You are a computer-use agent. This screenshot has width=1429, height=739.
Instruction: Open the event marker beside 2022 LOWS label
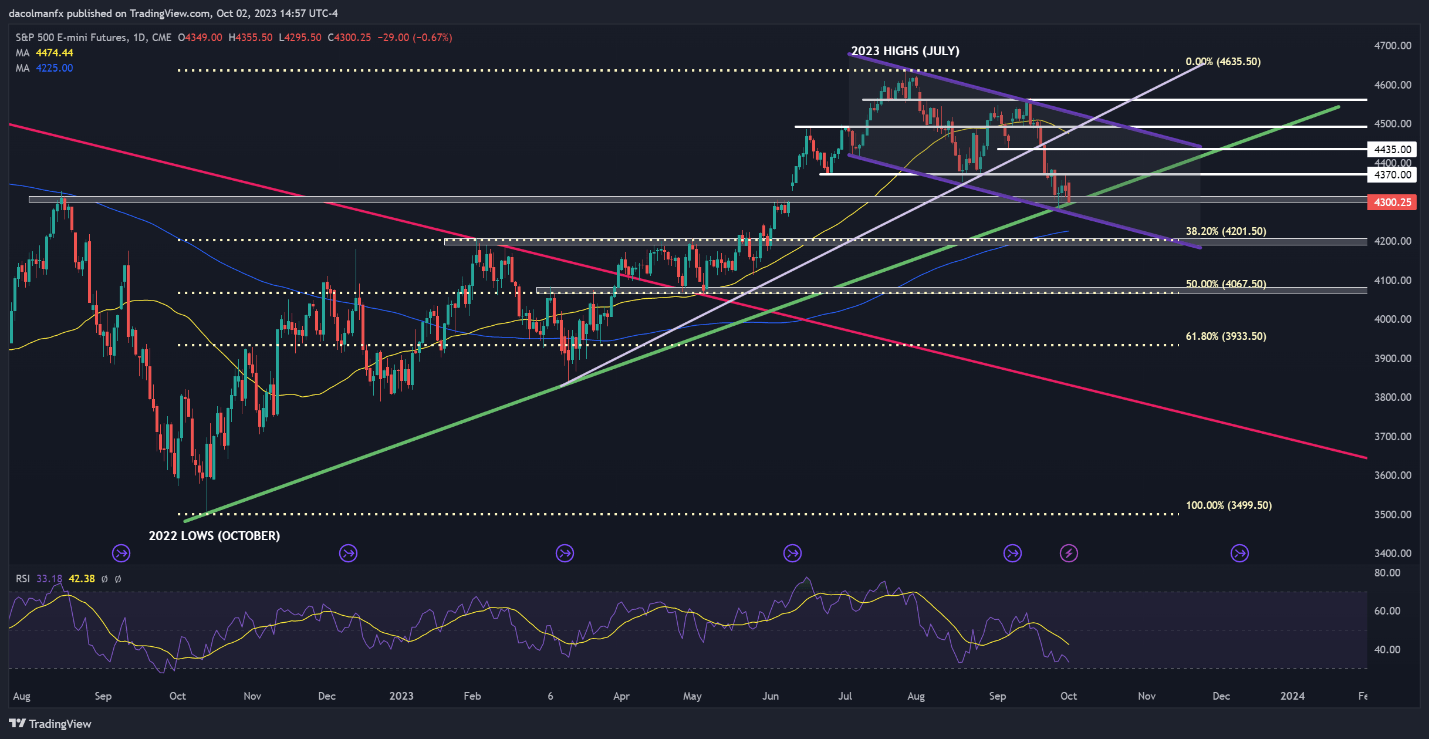121,552
